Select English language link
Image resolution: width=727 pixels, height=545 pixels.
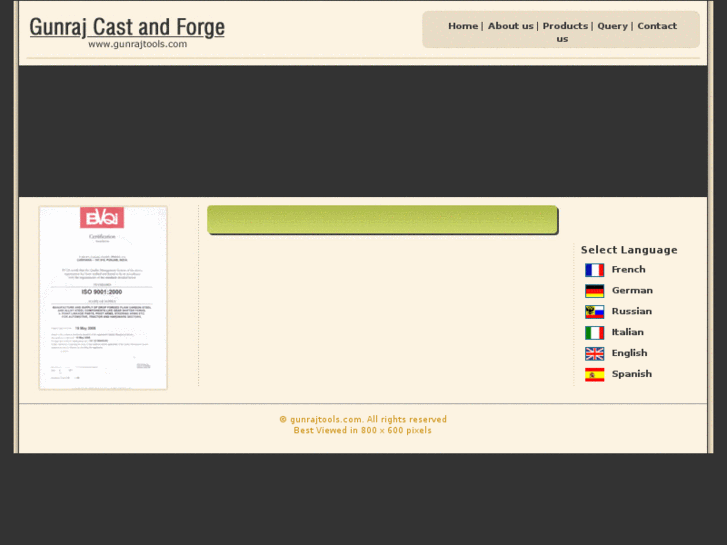click(x=629, y=353)
